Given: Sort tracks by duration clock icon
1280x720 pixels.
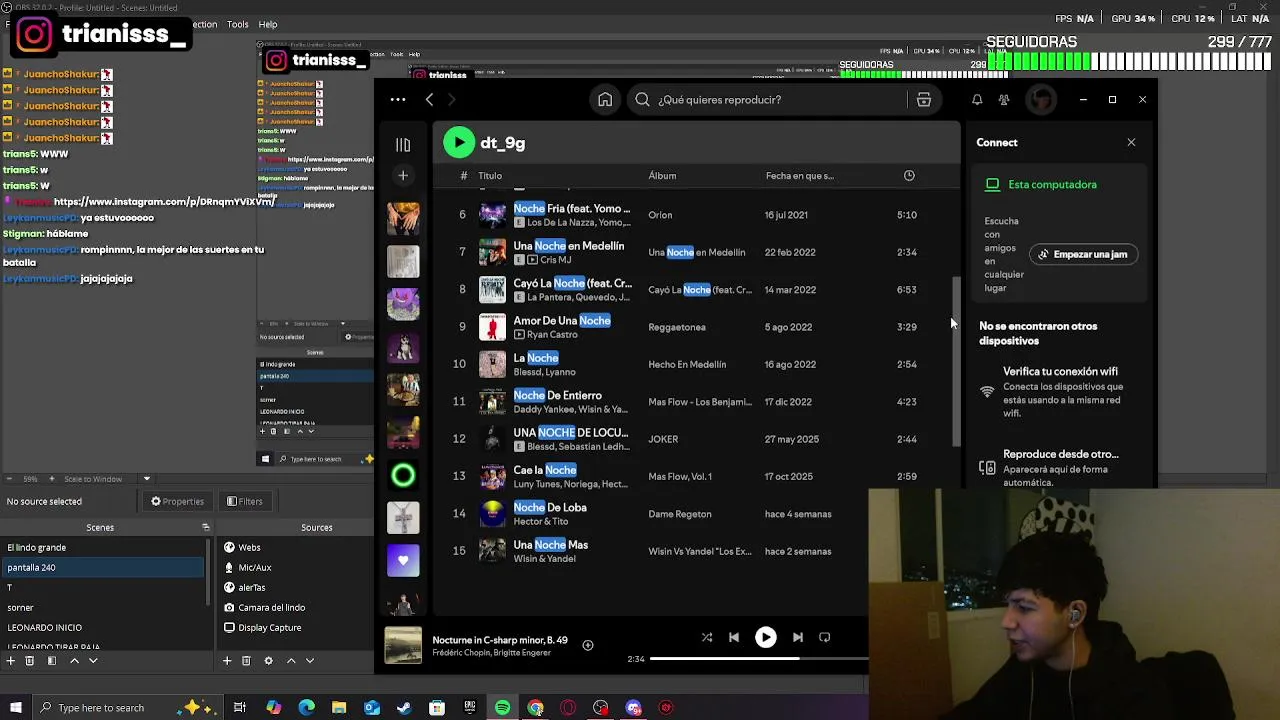Looking at the screenshot, I should click(909, 176).
